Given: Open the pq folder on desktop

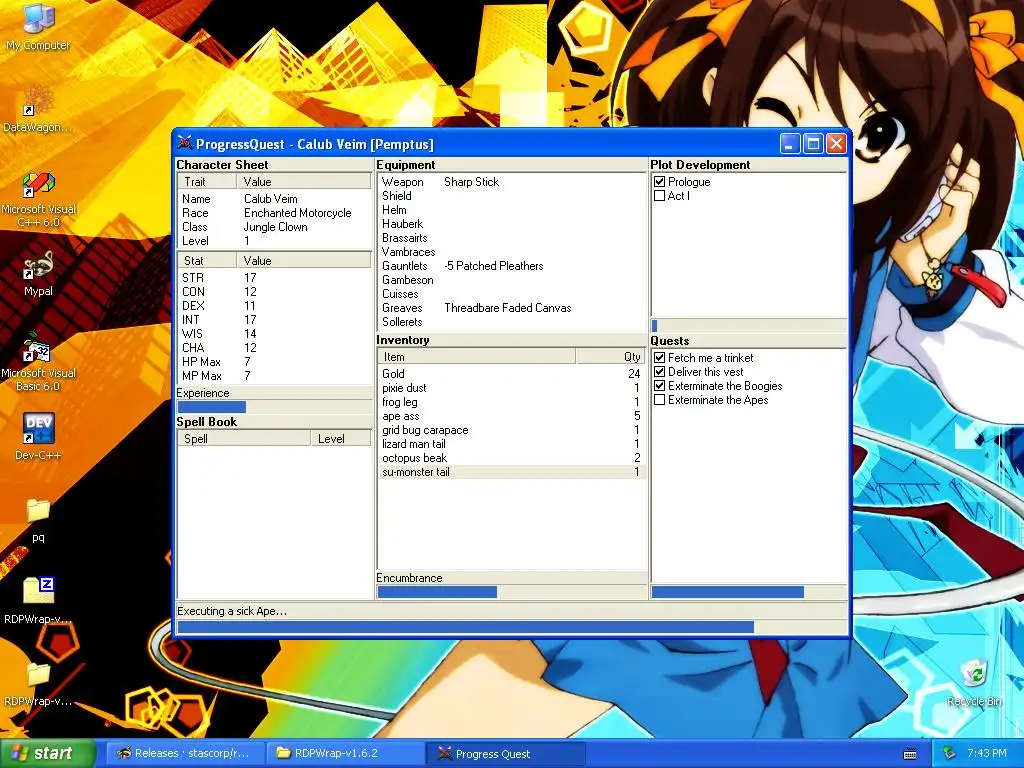Looking at the screenshot, I should point(38,520).
